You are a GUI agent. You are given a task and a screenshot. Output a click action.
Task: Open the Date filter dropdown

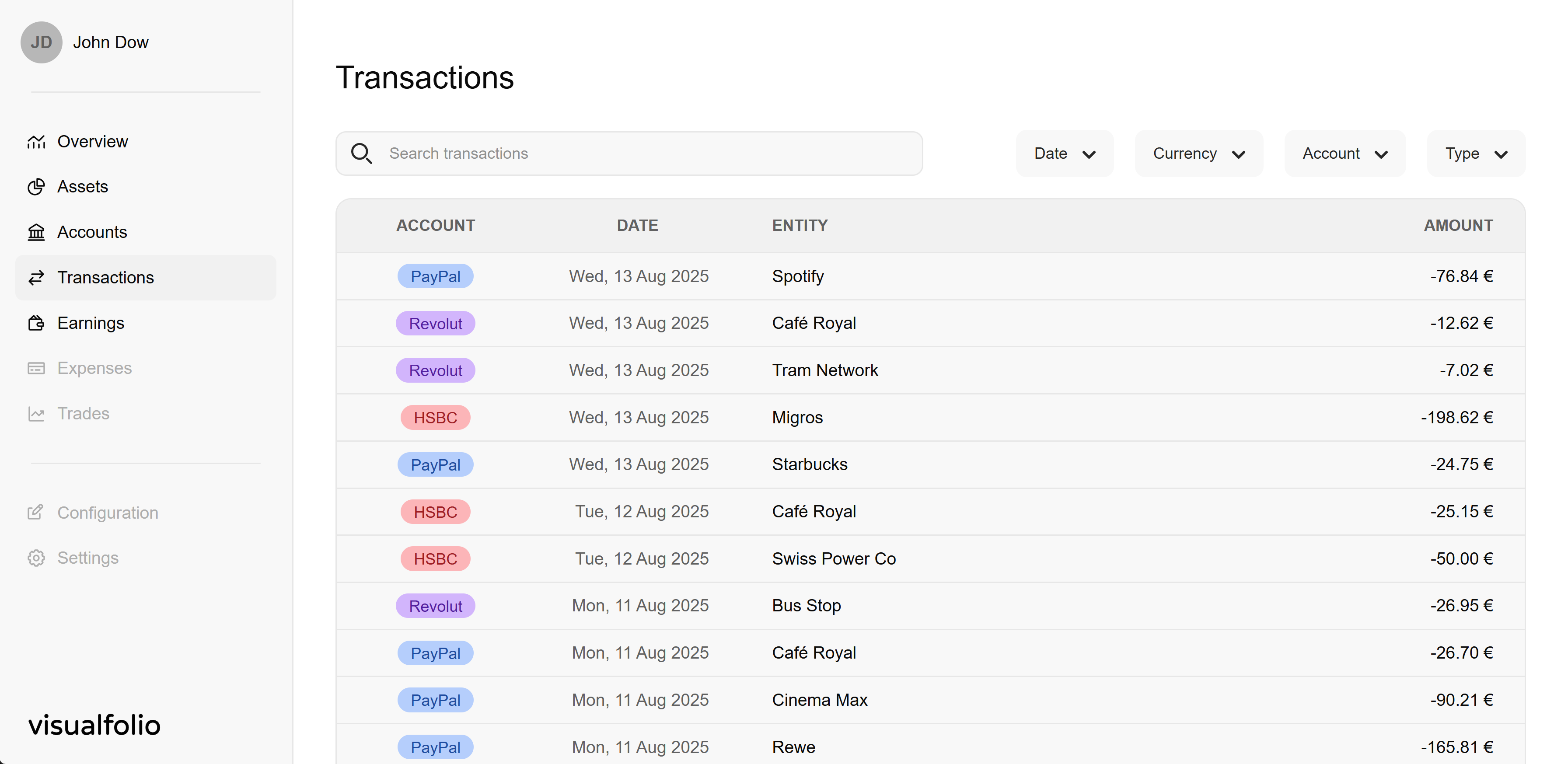pos(1064,153)
